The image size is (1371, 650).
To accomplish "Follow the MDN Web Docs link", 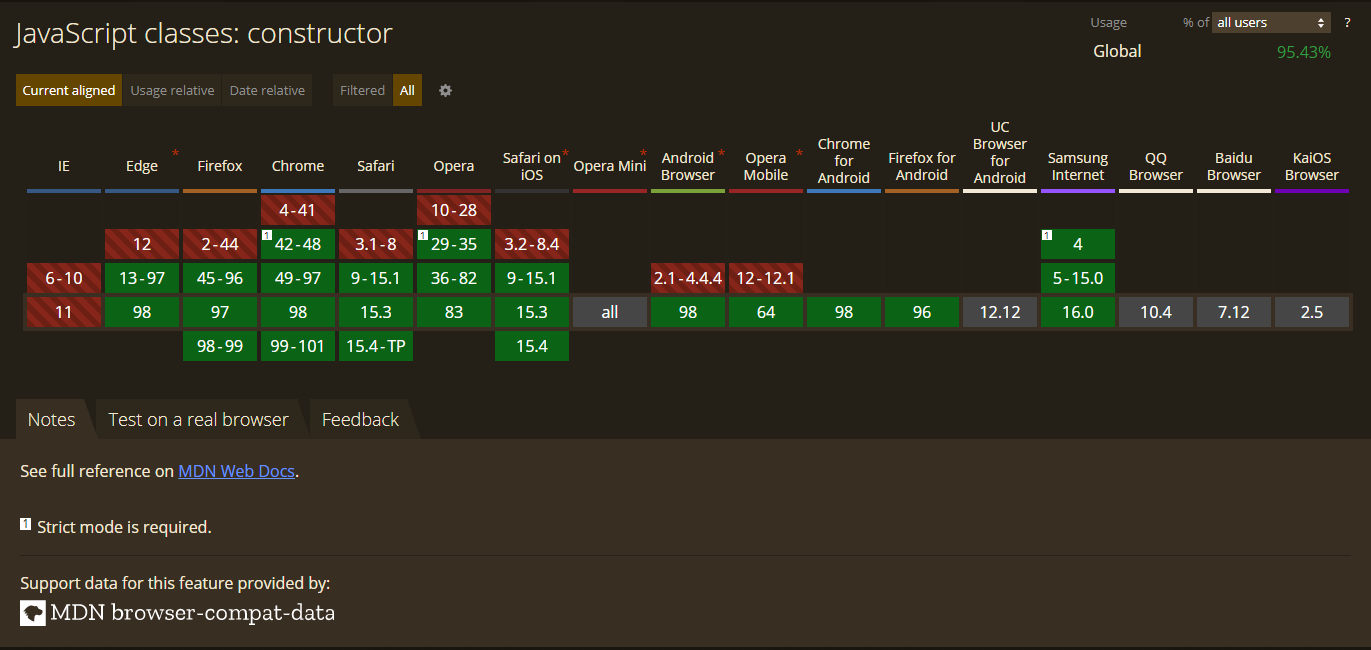I will click(236, 471).
